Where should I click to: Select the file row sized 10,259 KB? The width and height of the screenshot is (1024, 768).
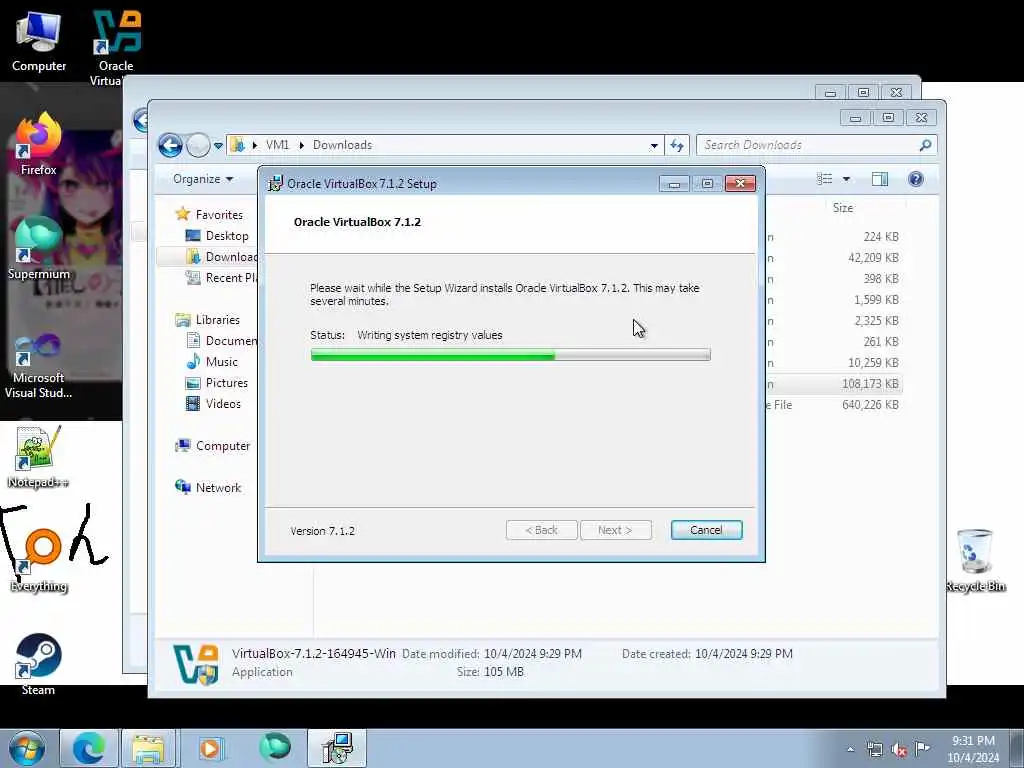coord(834,362)
